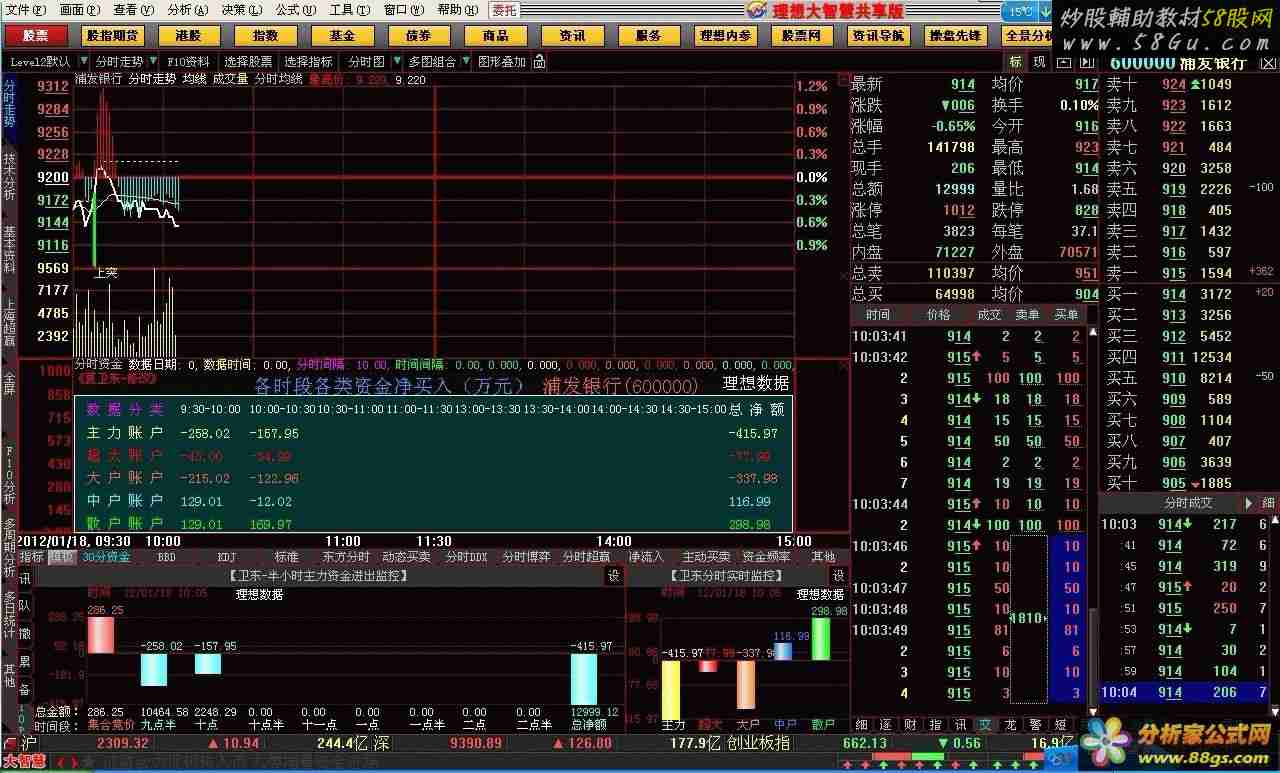
Task: Expand the arrow beside 分时成交 header
Action: (x=1247, y=502)
